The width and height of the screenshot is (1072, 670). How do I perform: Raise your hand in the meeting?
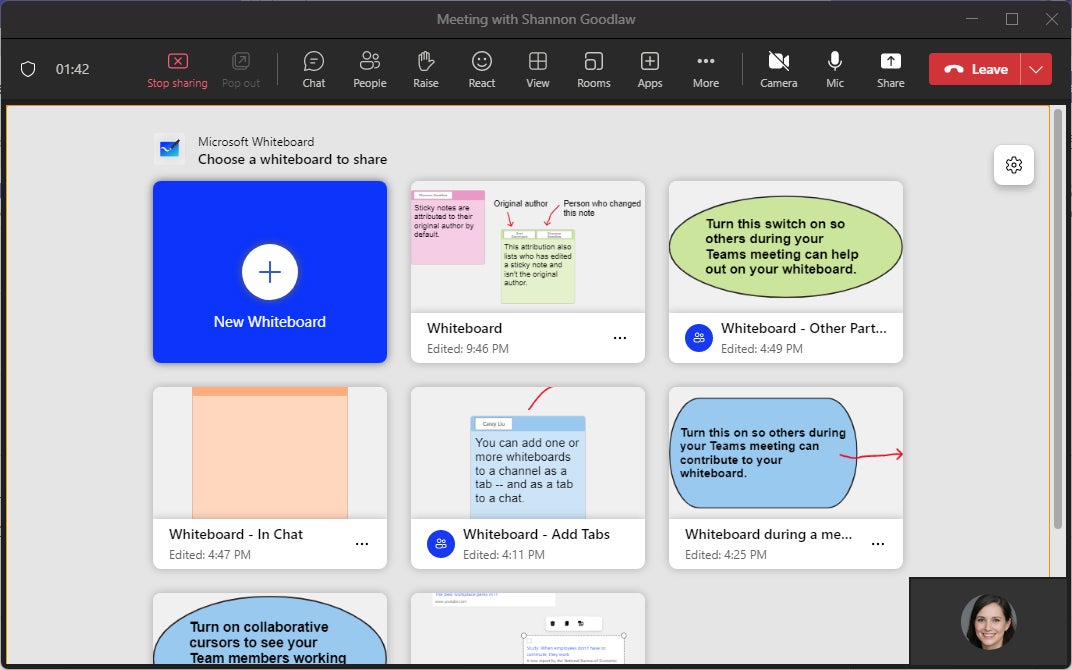[x=426, y=70]
